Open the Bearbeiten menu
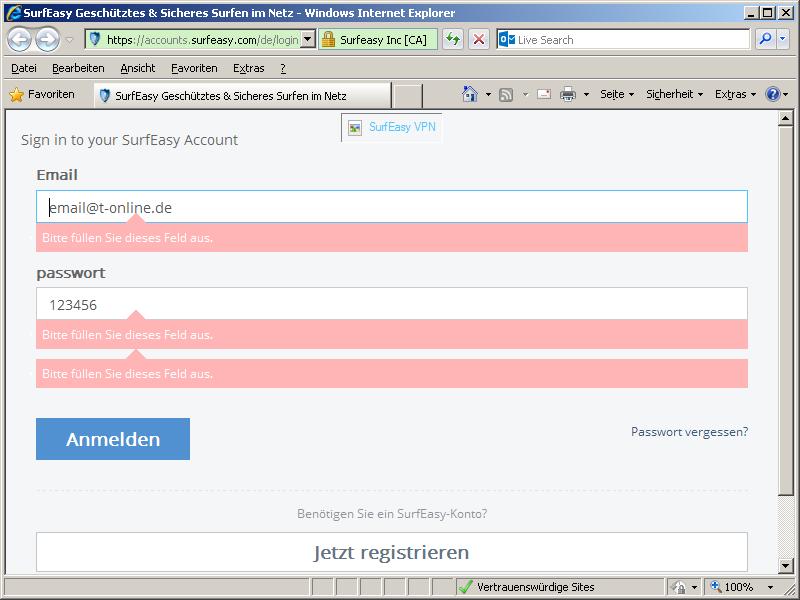This screenshot has width=800, height=600. (78, 68)
